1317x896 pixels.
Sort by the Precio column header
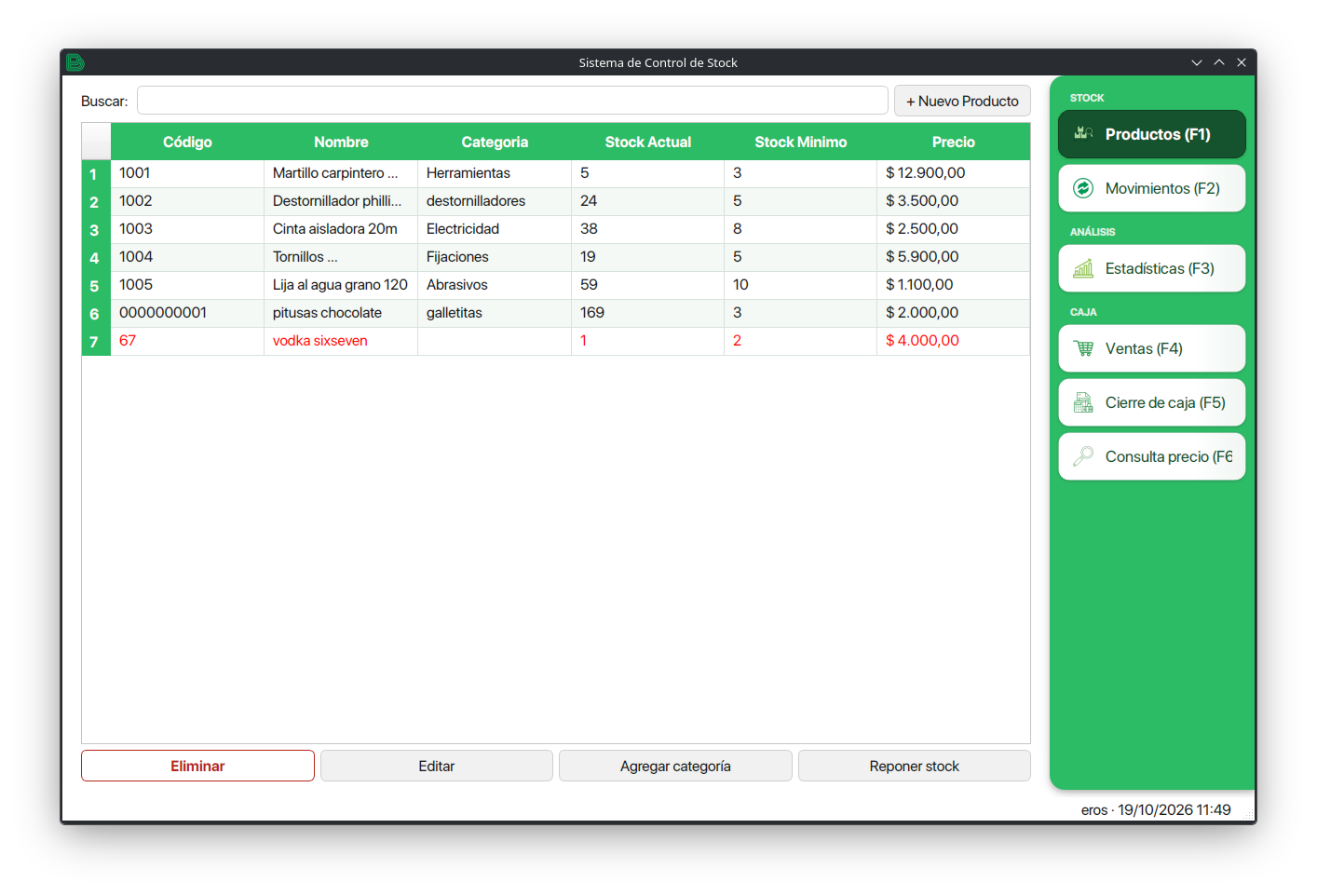point(954,142)
